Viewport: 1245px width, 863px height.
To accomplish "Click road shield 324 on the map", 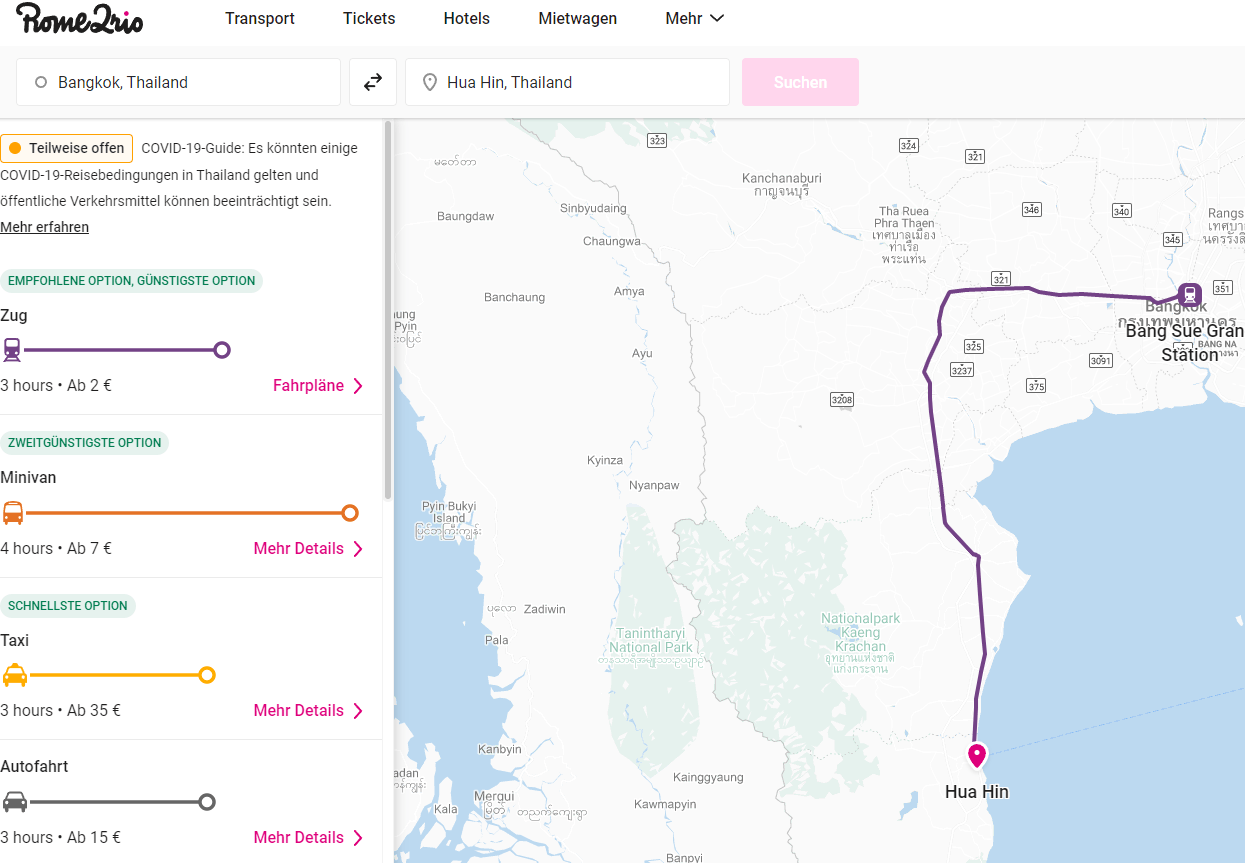I will pos(908,146).
